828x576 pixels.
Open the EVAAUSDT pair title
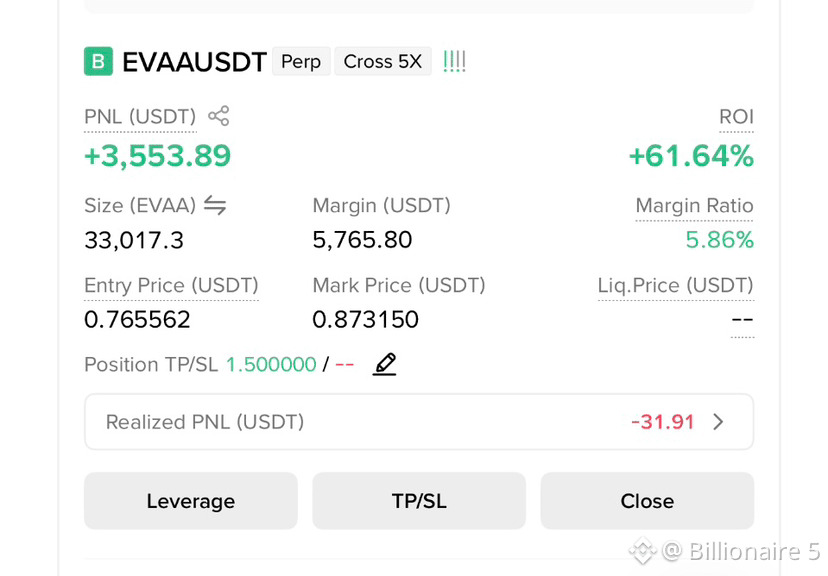[194, 62]
